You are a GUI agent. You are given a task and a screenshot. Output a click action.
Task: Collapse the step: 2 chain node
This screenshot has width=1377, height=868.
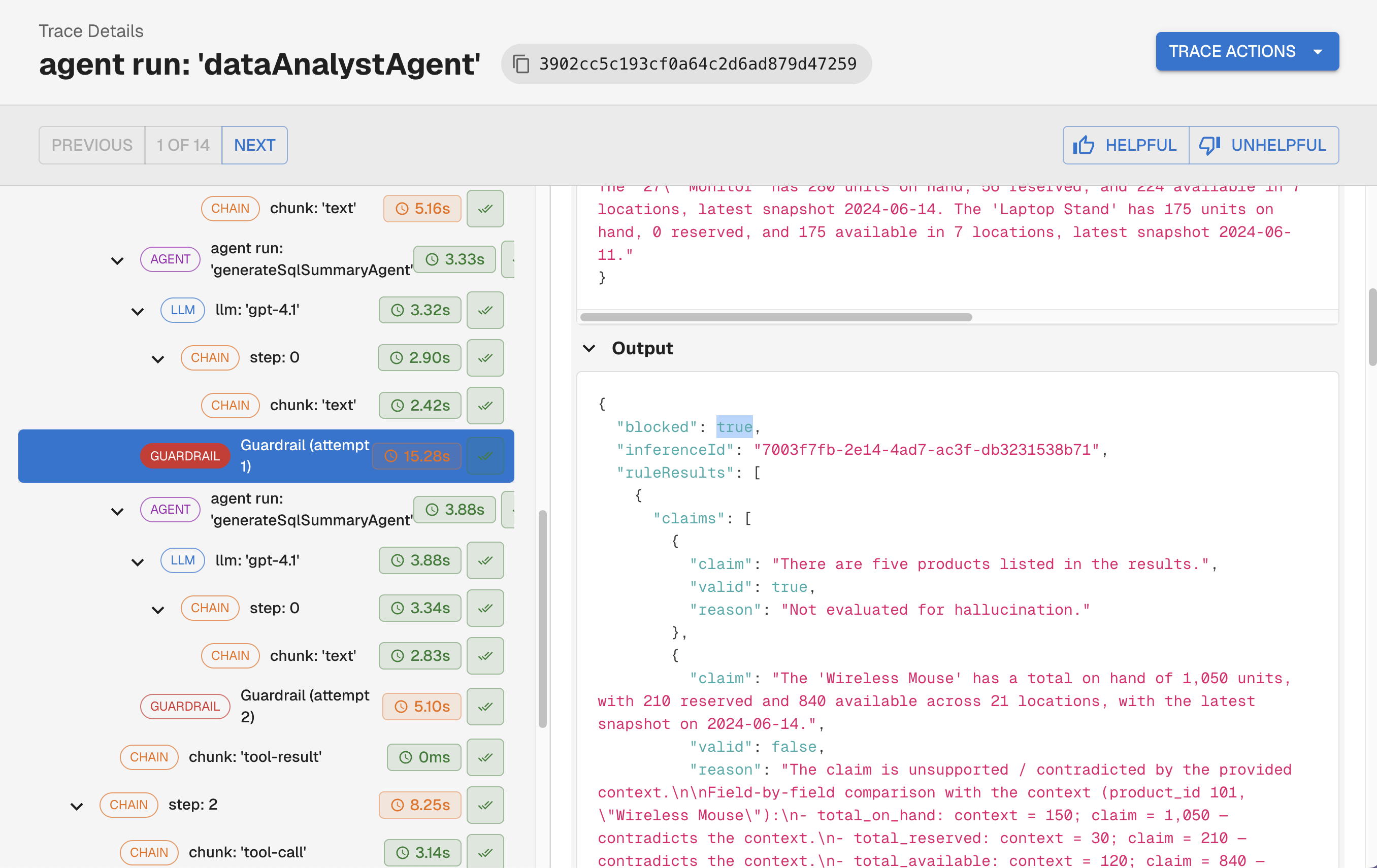coord(77,806)
